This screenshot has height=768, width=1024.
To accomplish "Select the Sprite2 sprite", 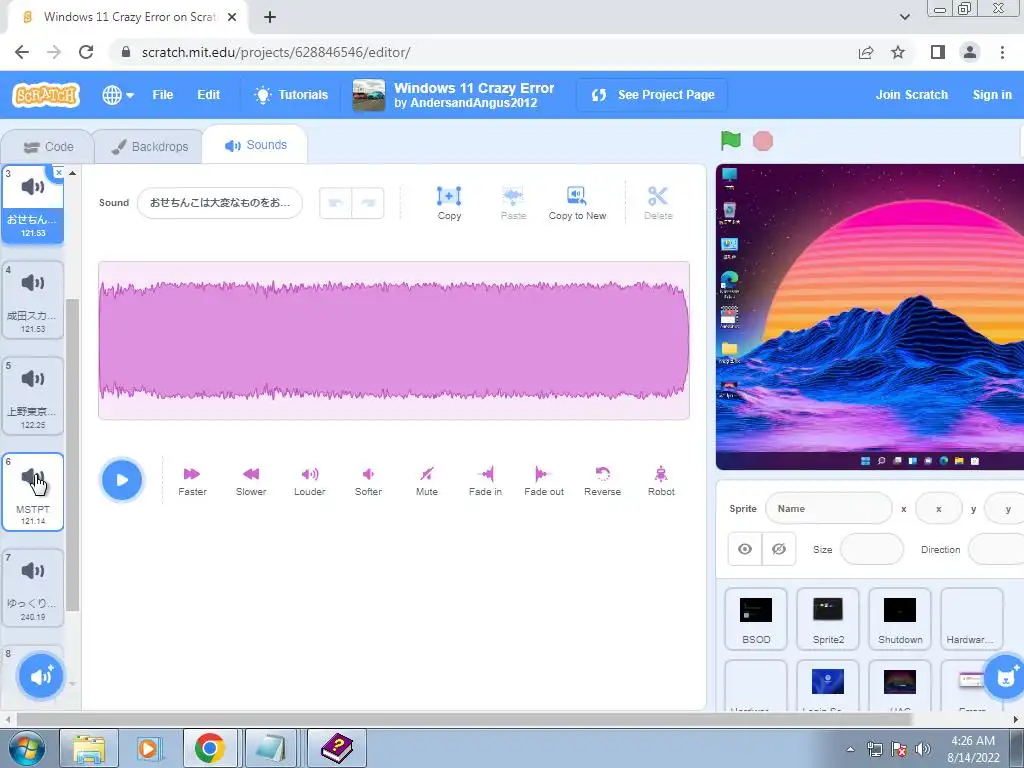I will coord(828,619).
